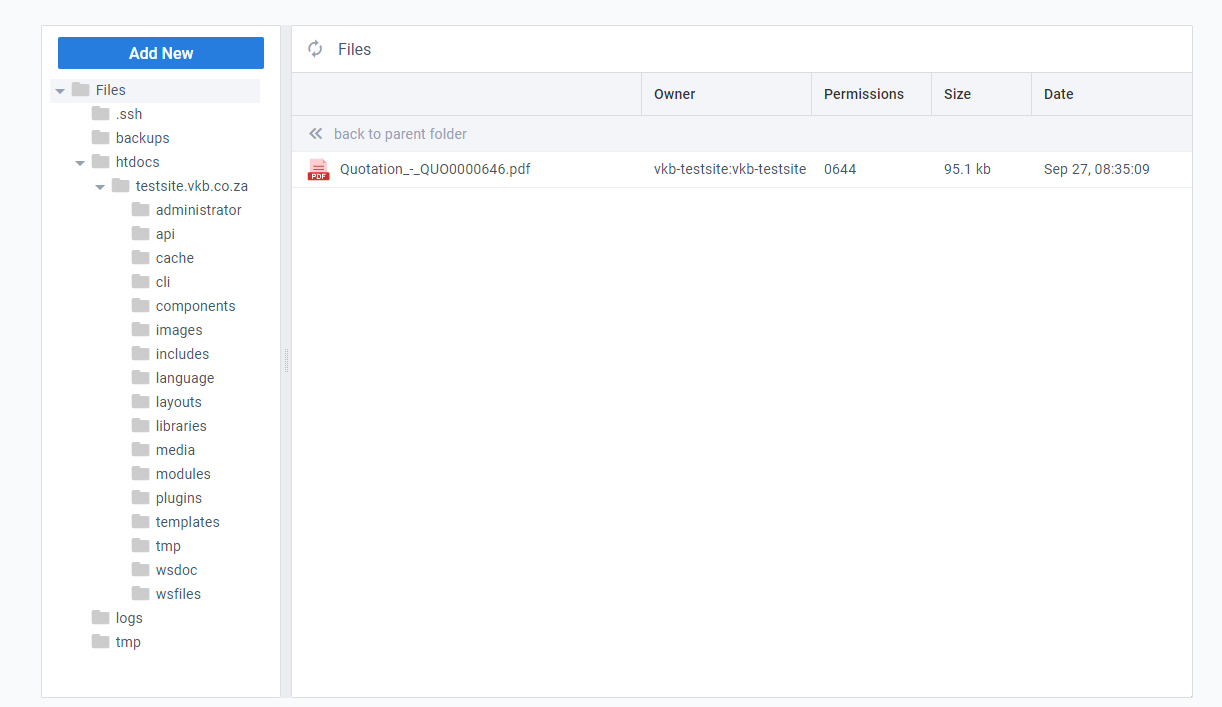Select the .ssh folder icon
Screen dimensions: 1222x707
98,113
